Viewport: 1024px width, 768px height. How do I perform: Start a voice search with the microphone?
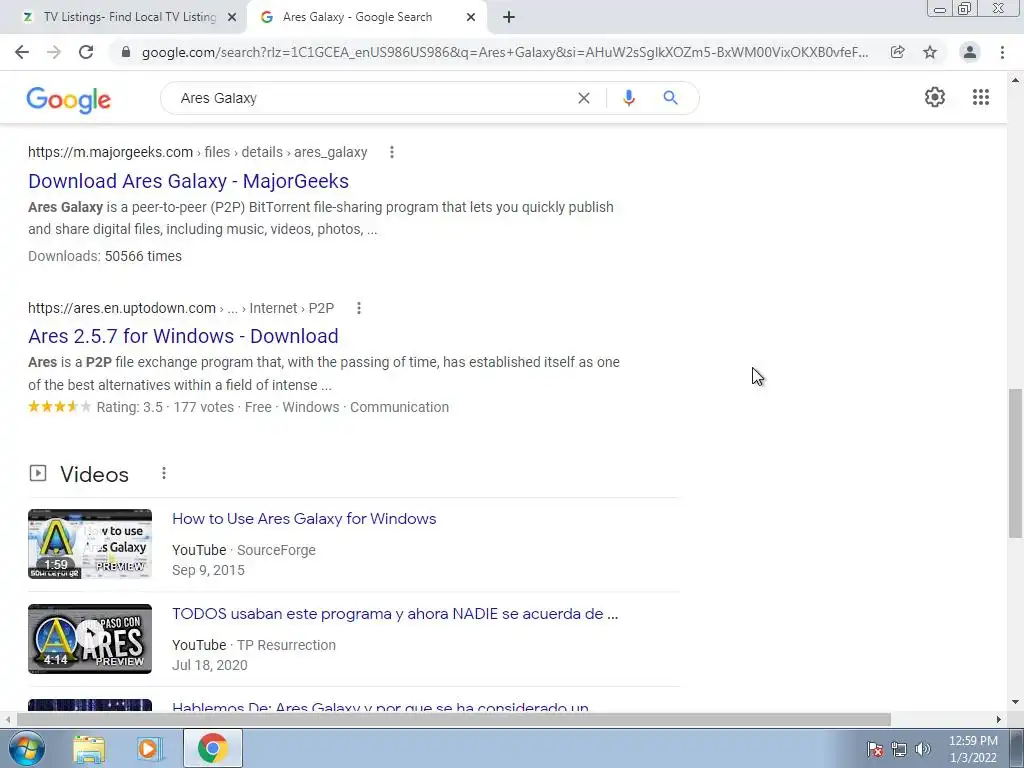628,98
